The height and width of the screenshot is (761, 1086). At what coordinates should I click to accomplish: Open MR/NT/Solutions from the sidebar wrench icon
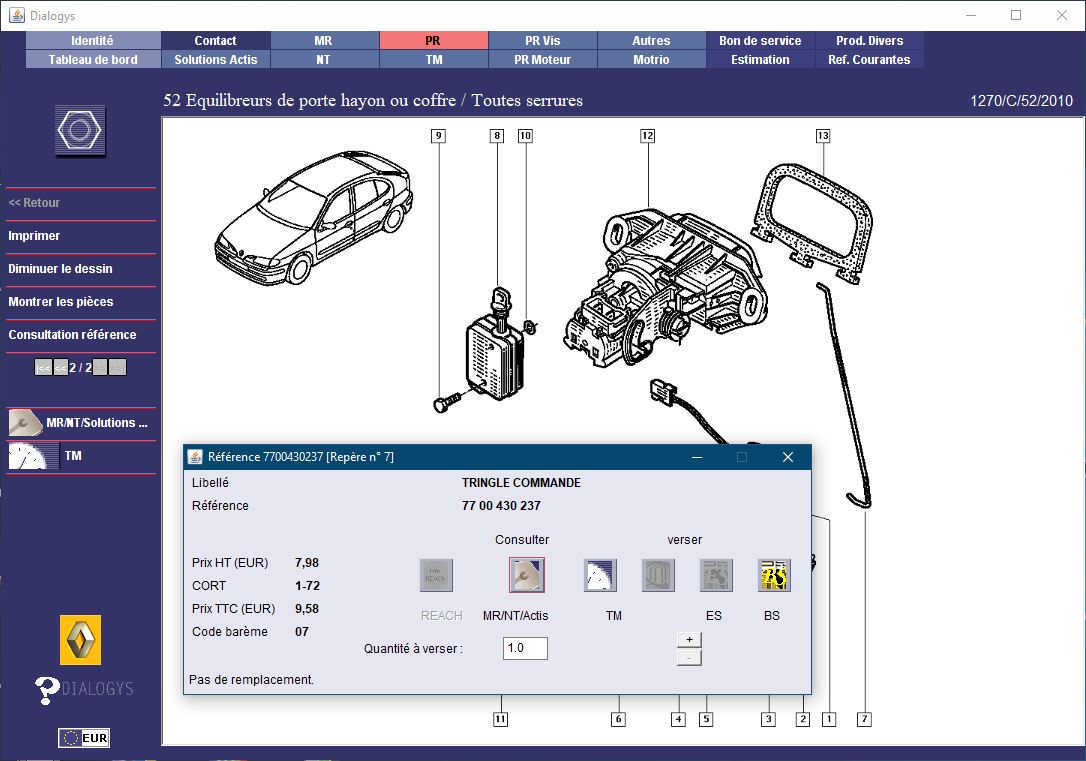[26, 422]
